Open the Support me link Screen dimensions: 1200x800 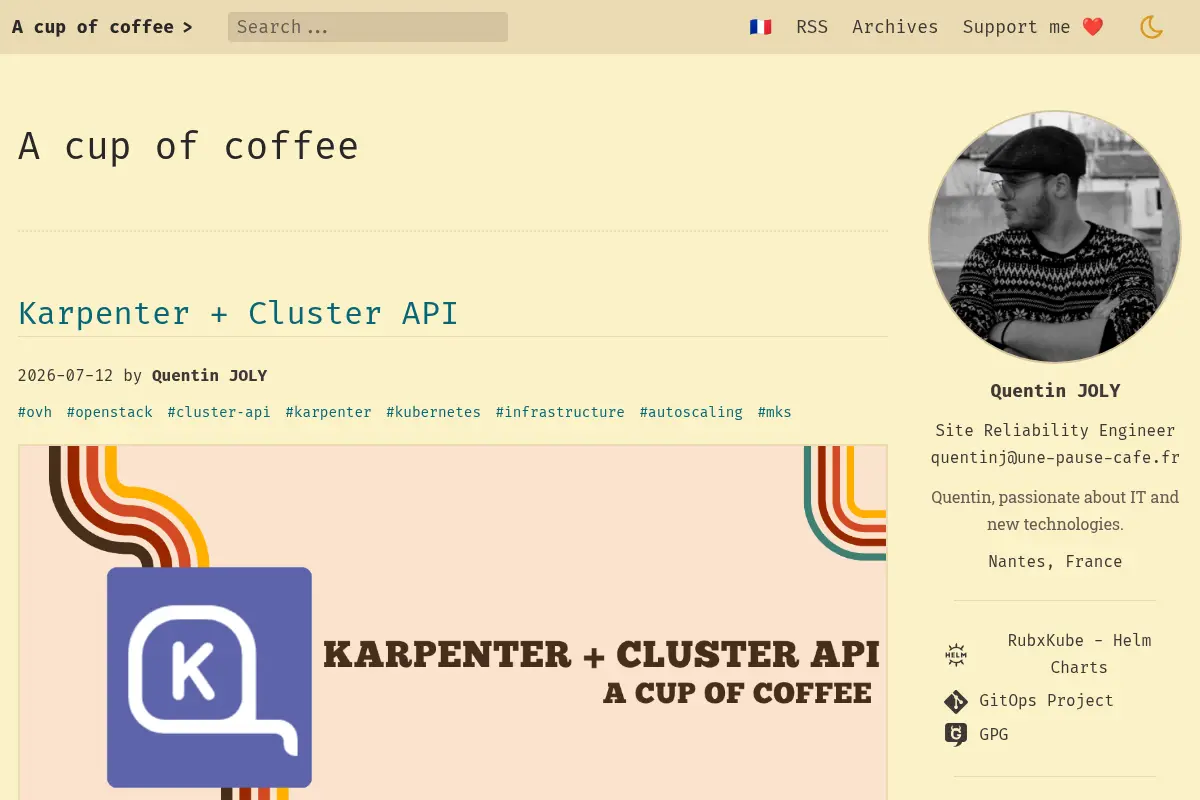[1033, 27]
